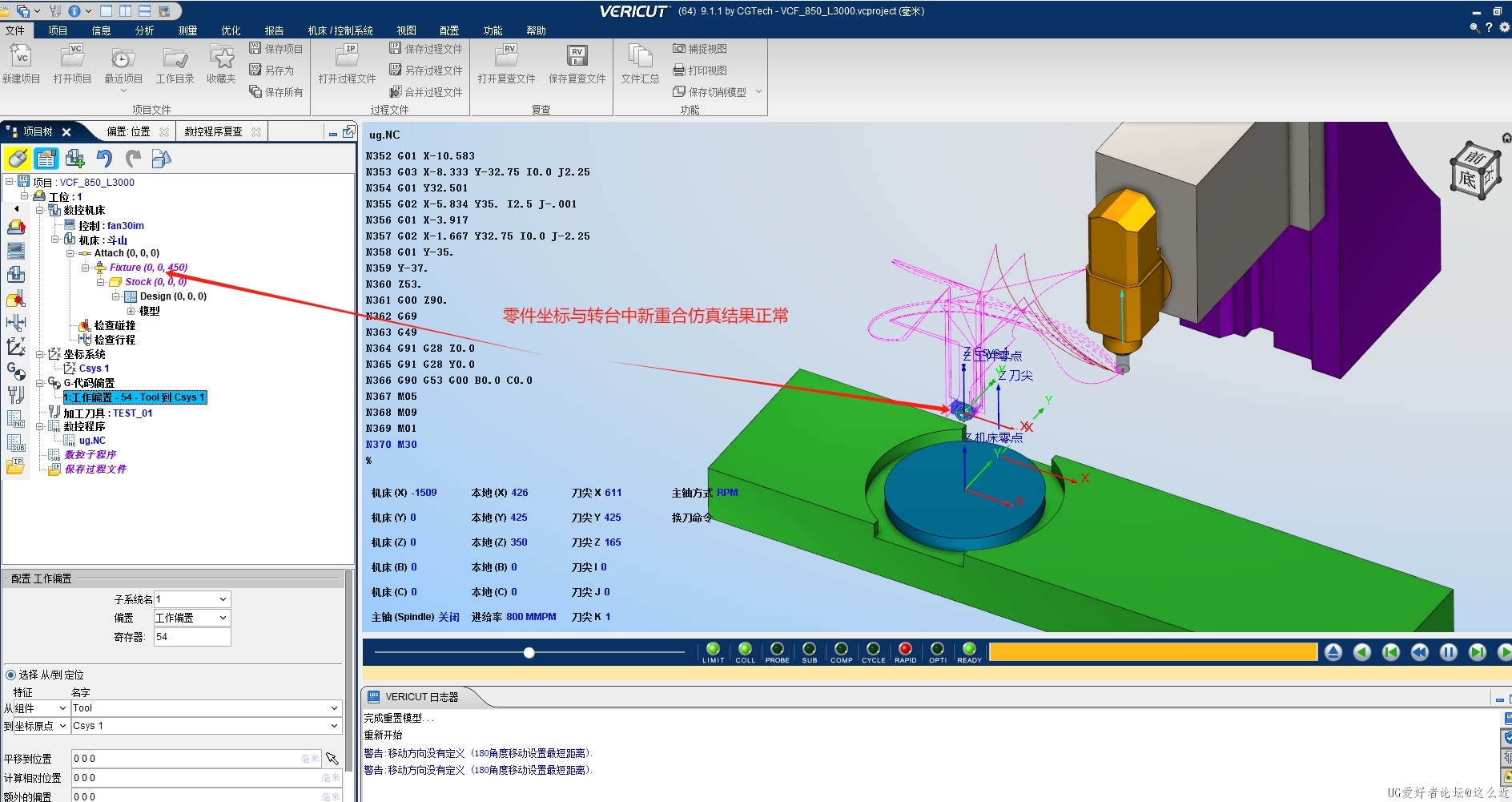
Task: Click Open In-Process File (打开过程文件) icon
Action: coord(347,57)
